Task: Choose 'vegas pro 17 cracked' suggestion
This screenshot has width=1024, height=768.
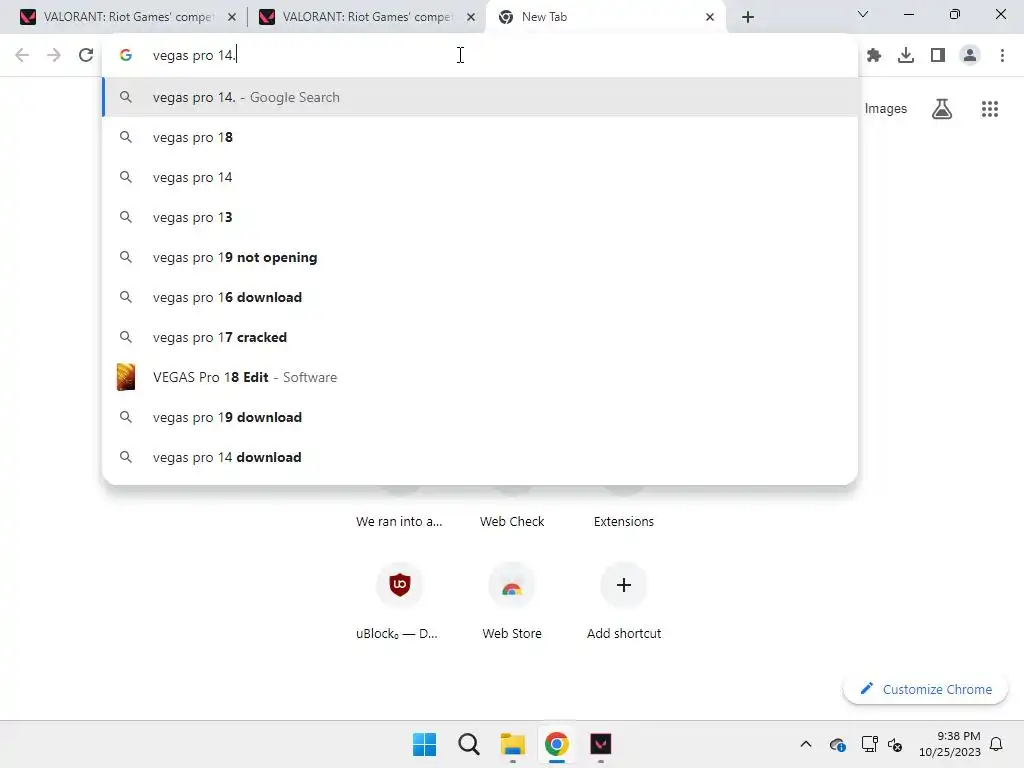Action: click(x=480, y=337)
